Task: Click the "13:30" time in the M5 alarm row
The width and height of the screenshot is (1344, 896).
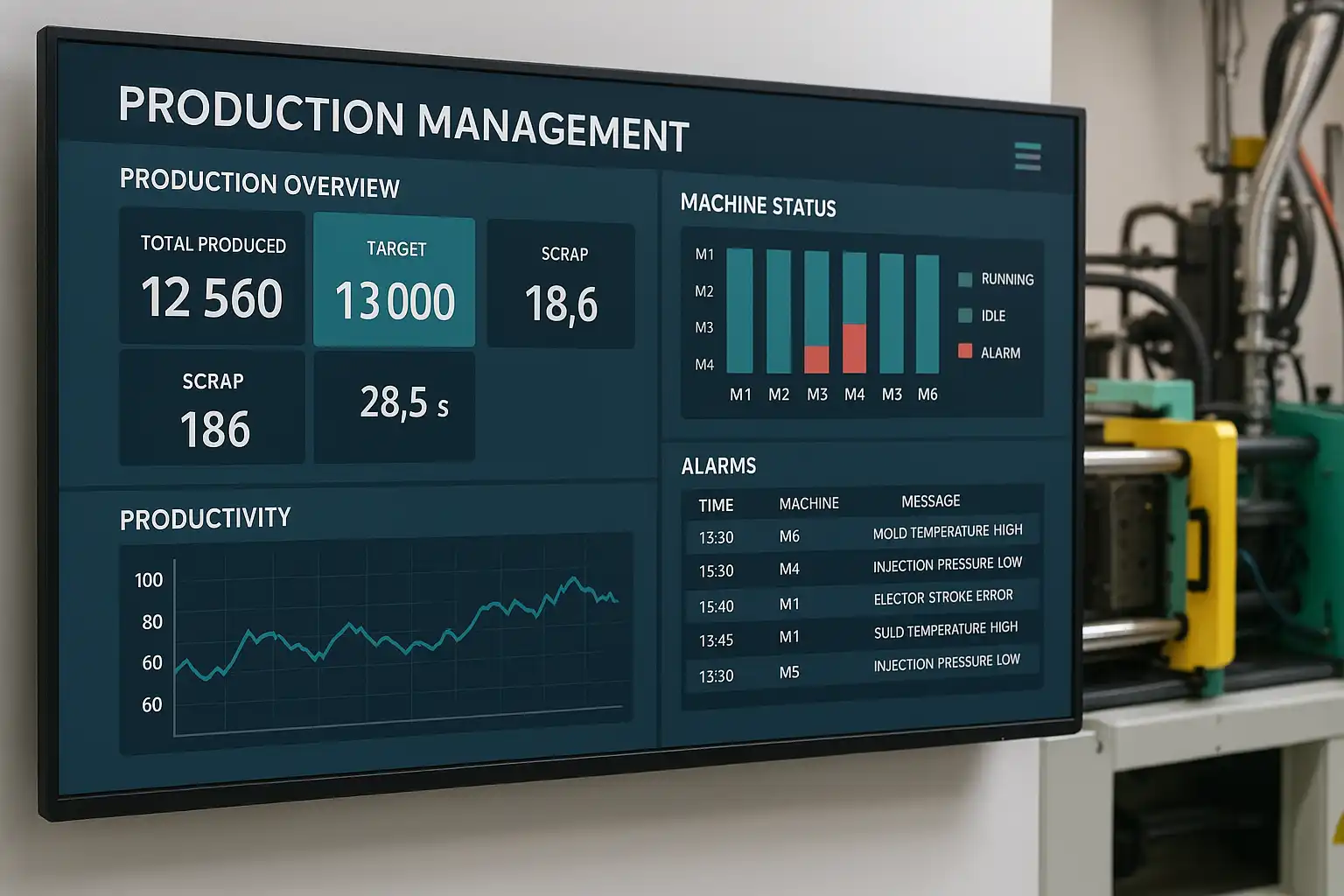Action: click(716, 675)
